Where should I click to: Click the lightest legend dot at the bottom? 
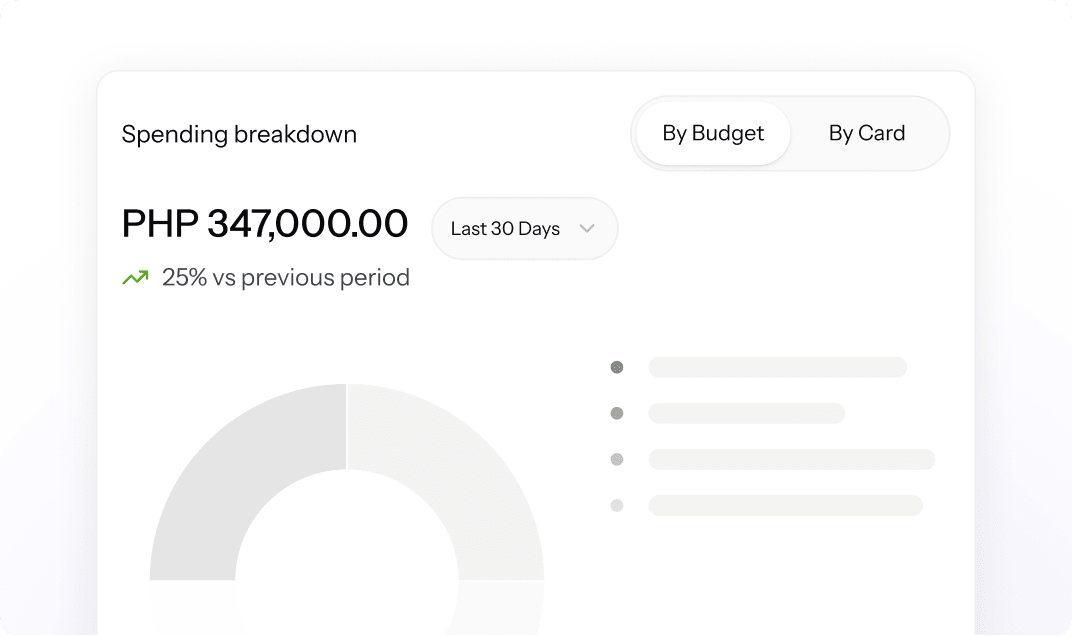[617, 505]
